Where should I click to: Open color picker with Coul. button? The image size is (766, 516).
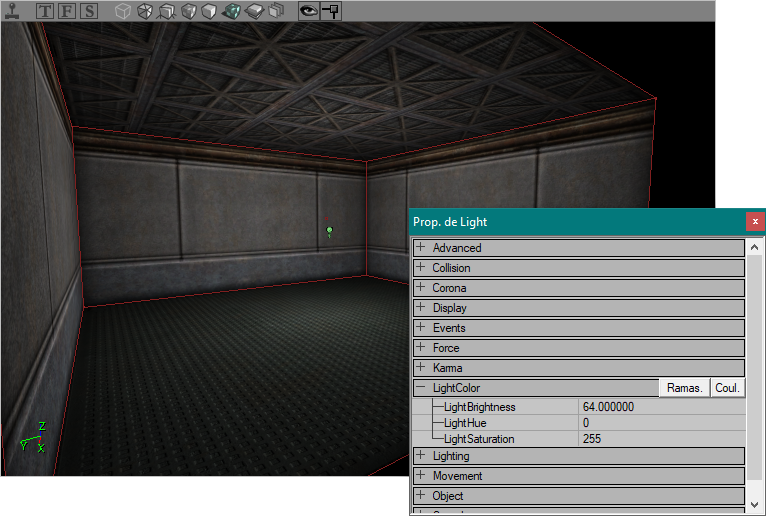(x=727, y=388)
